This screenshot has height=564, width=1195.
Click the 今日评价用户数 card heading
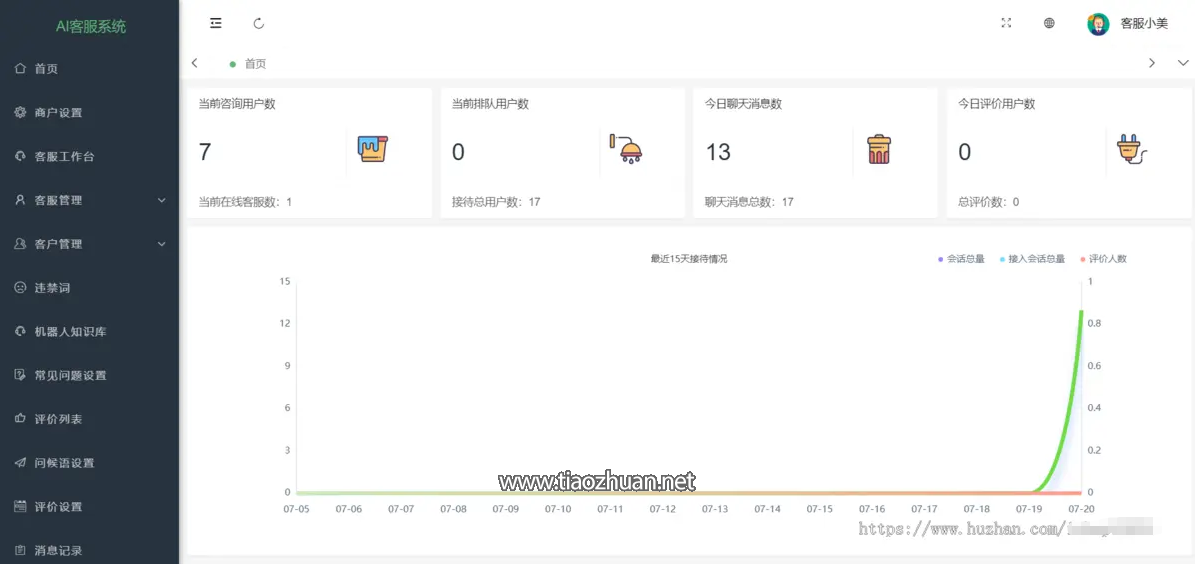996,104
